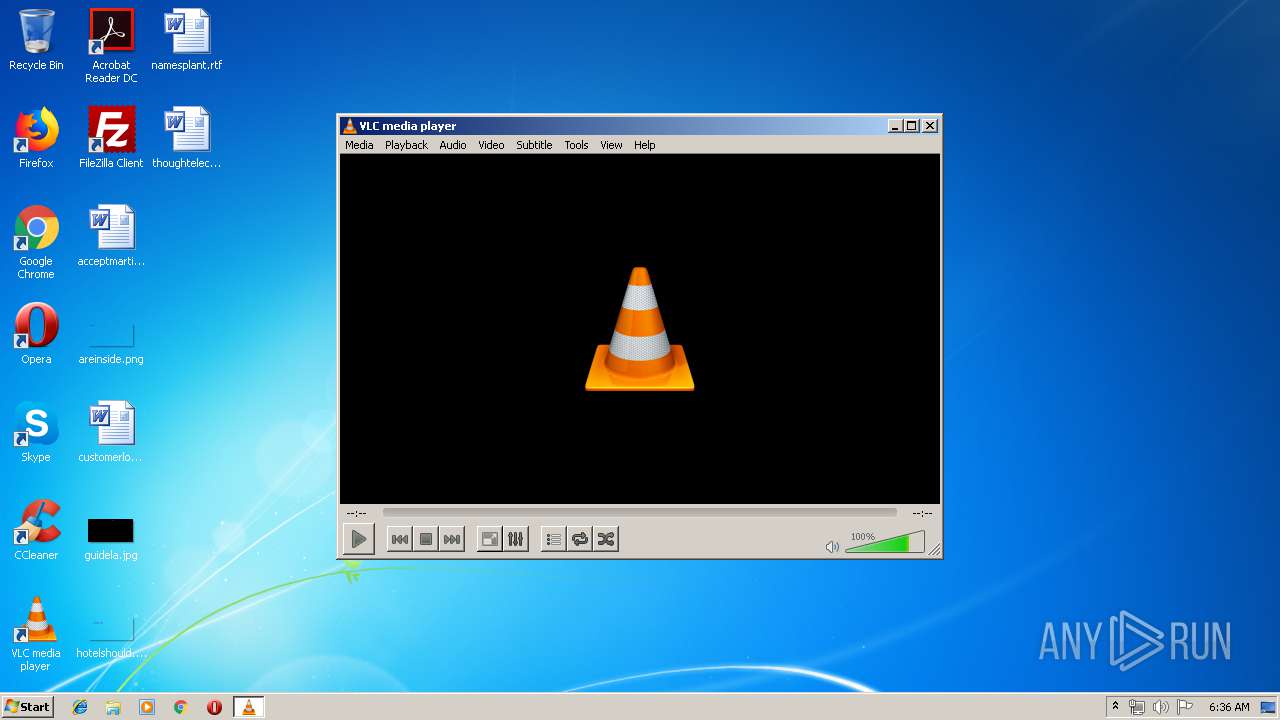Open the Playback menu
1280x720 pixels.
pos(406,145)
